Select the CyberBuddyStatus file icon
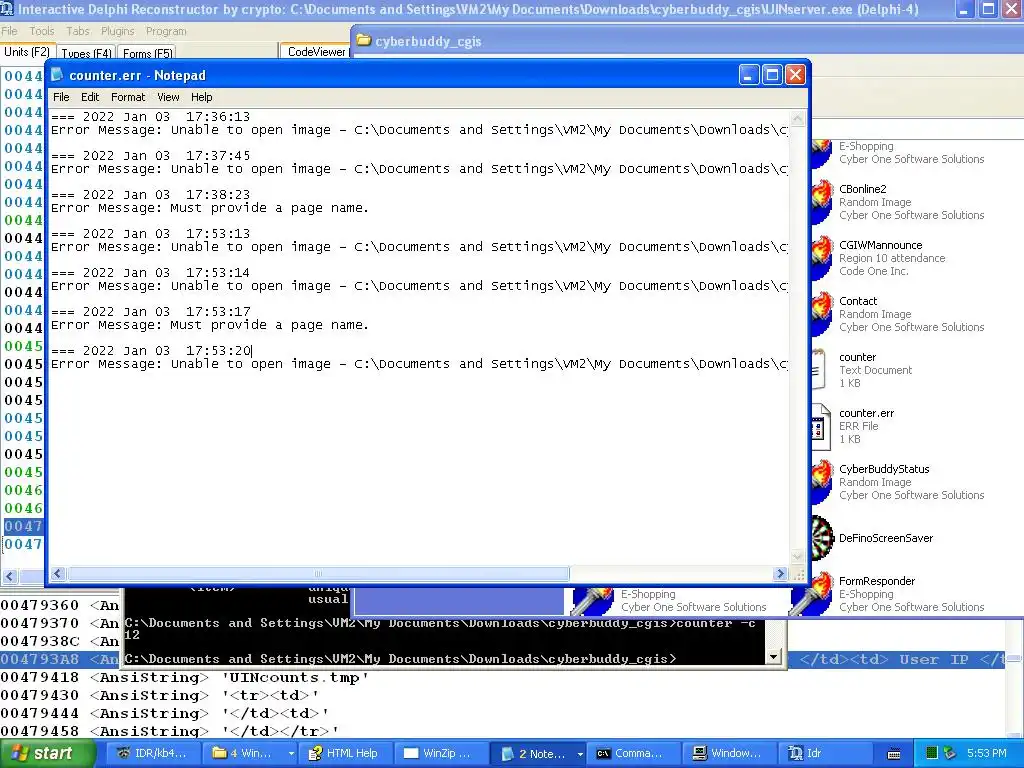The image size is (1024, 768). pos(822,483)
